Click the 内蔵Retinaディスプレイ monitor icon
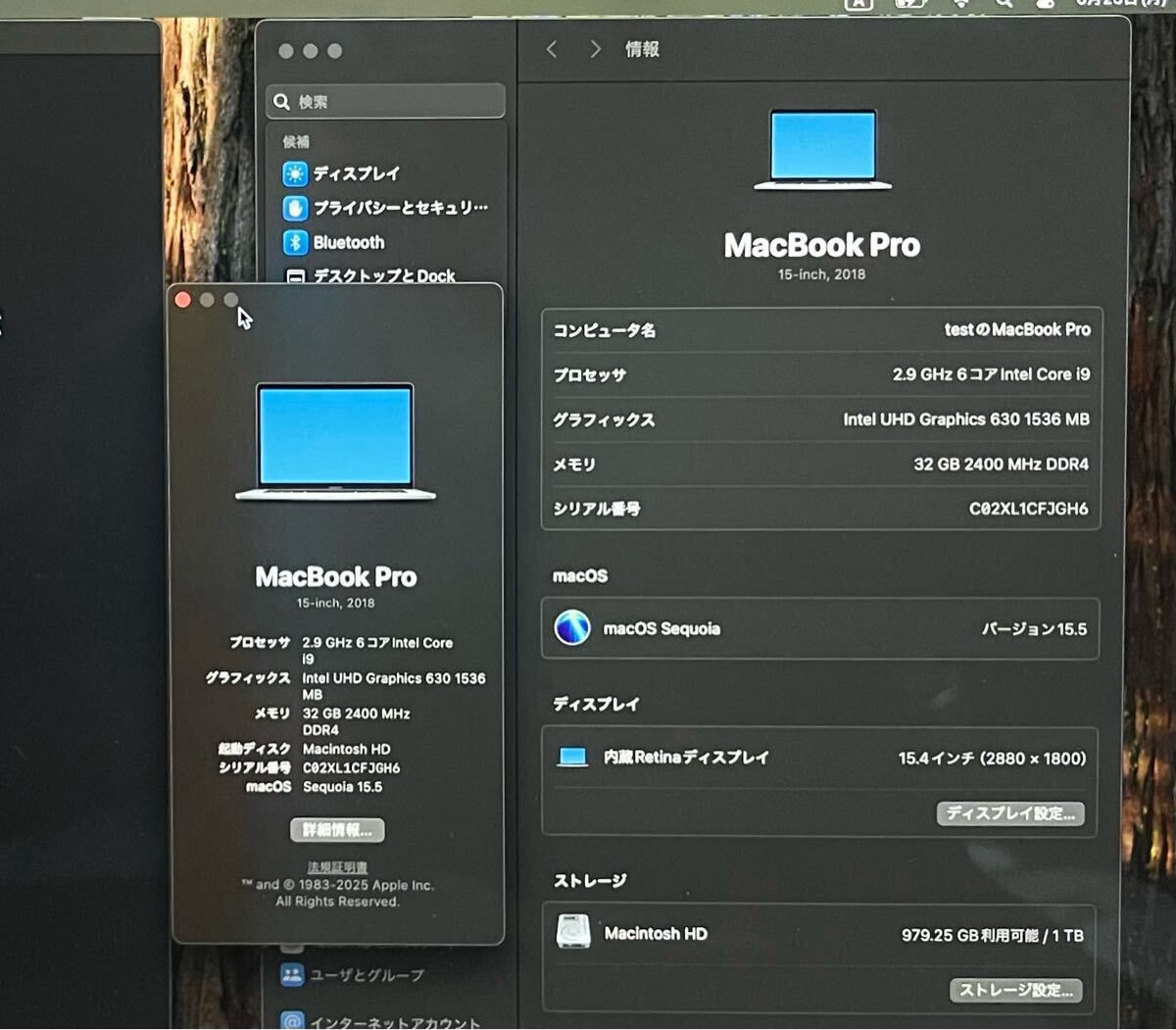The height and width of the screenshot is (1030, 1176). tap(572, 757)
